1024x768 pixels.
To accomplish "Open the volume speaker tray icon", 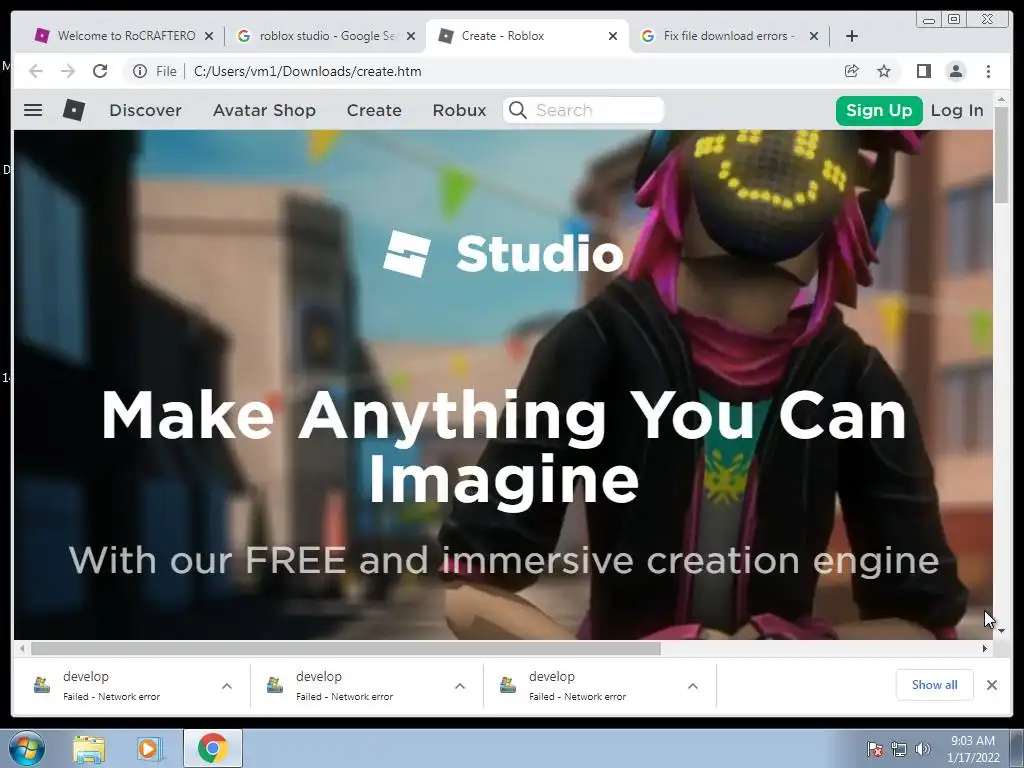I will click(923, 749).
